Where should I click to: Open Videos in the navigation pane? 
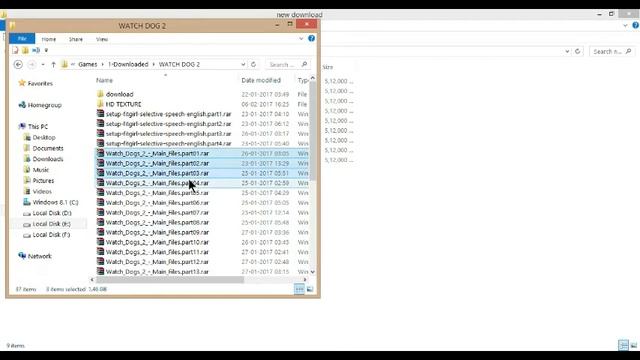coord(42,191)
